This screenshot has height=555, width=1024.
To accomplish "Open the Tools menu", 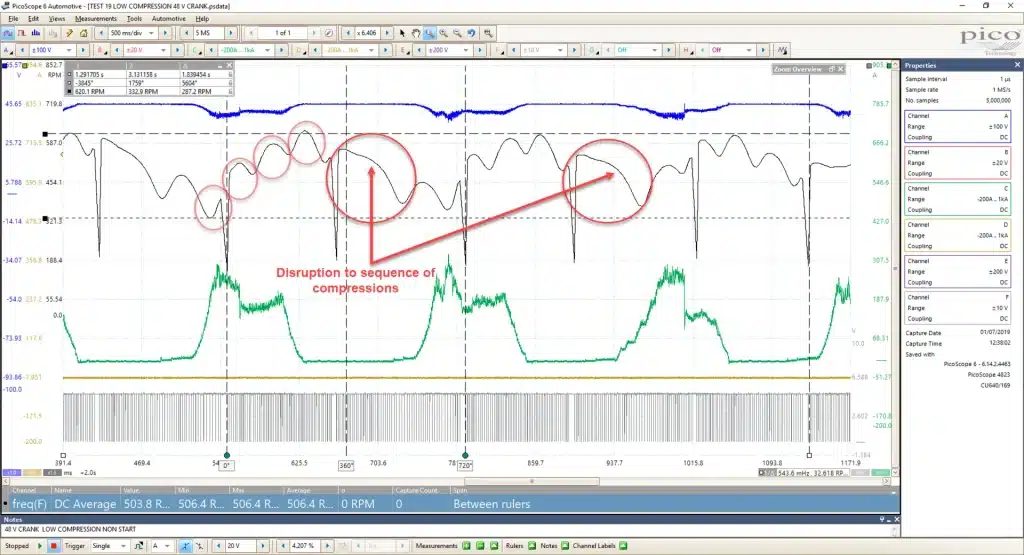I will pyautogui.click(x=134, y=19).
